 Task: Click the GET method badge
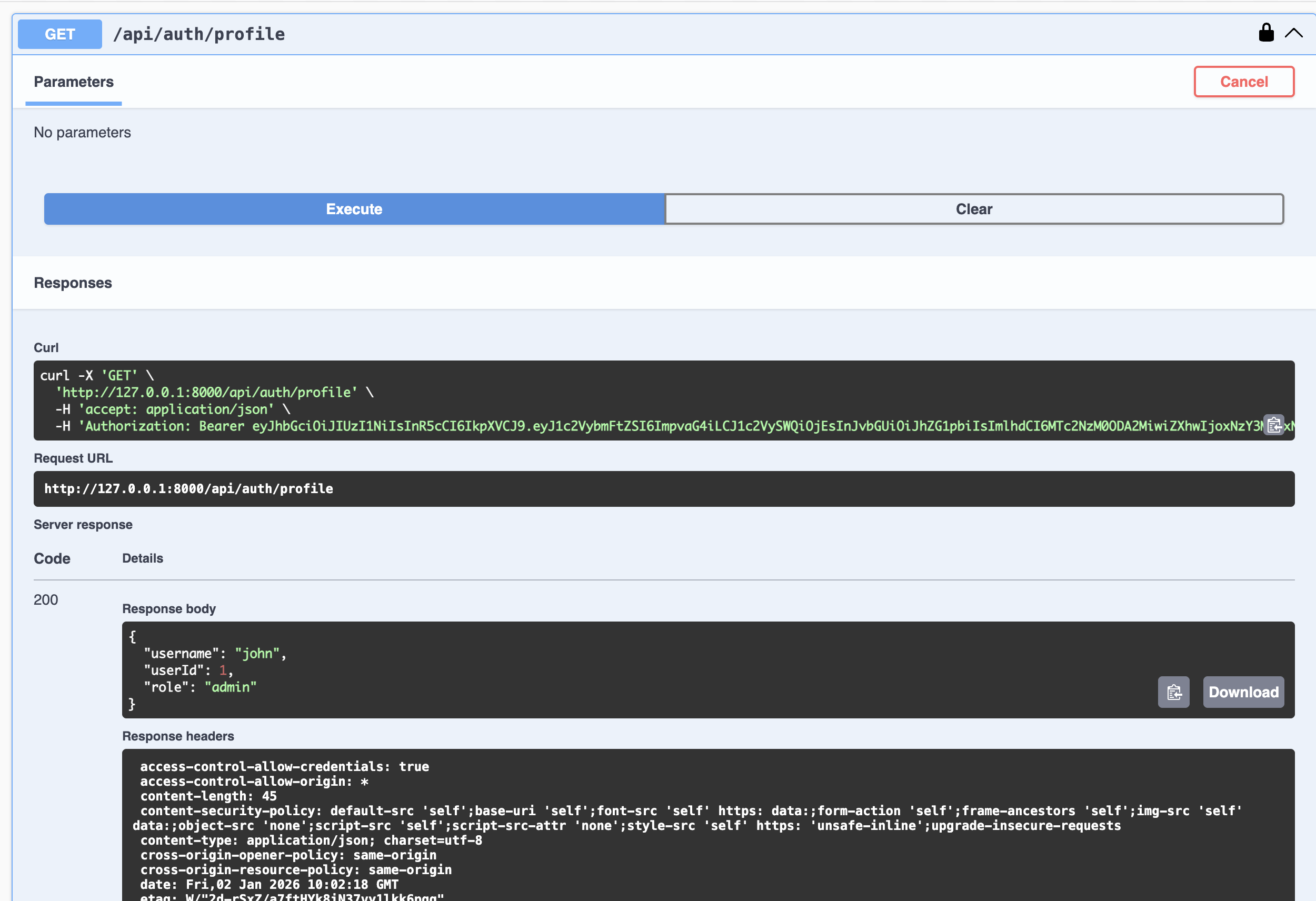59,33
